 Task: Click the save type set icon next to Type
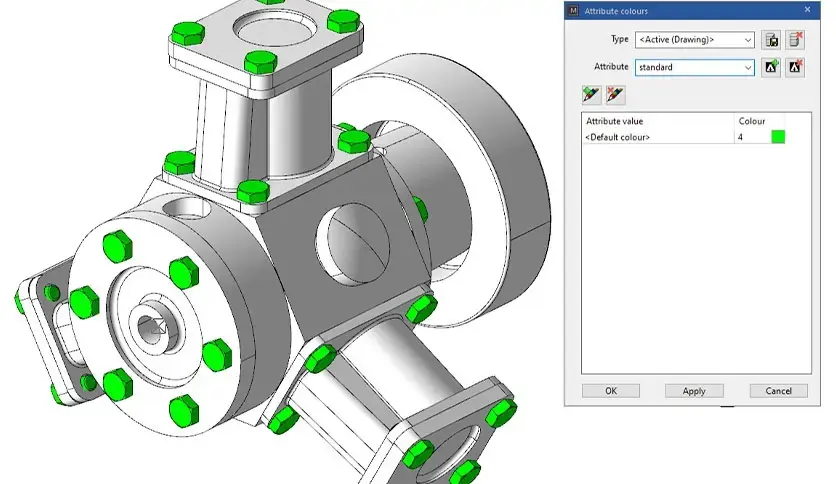[771, 40]
